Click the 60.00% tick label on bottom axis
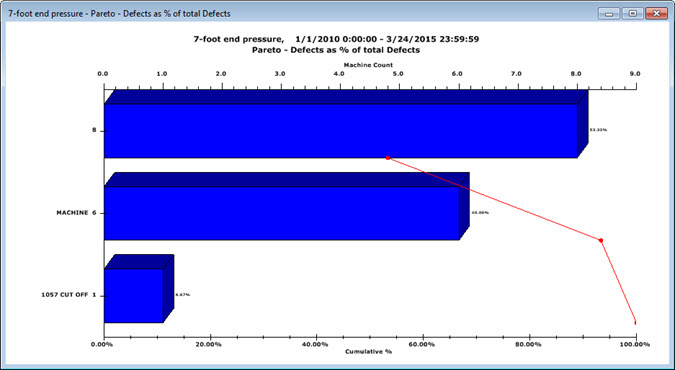This screenshot has width=675, height=370. [423, 345]
